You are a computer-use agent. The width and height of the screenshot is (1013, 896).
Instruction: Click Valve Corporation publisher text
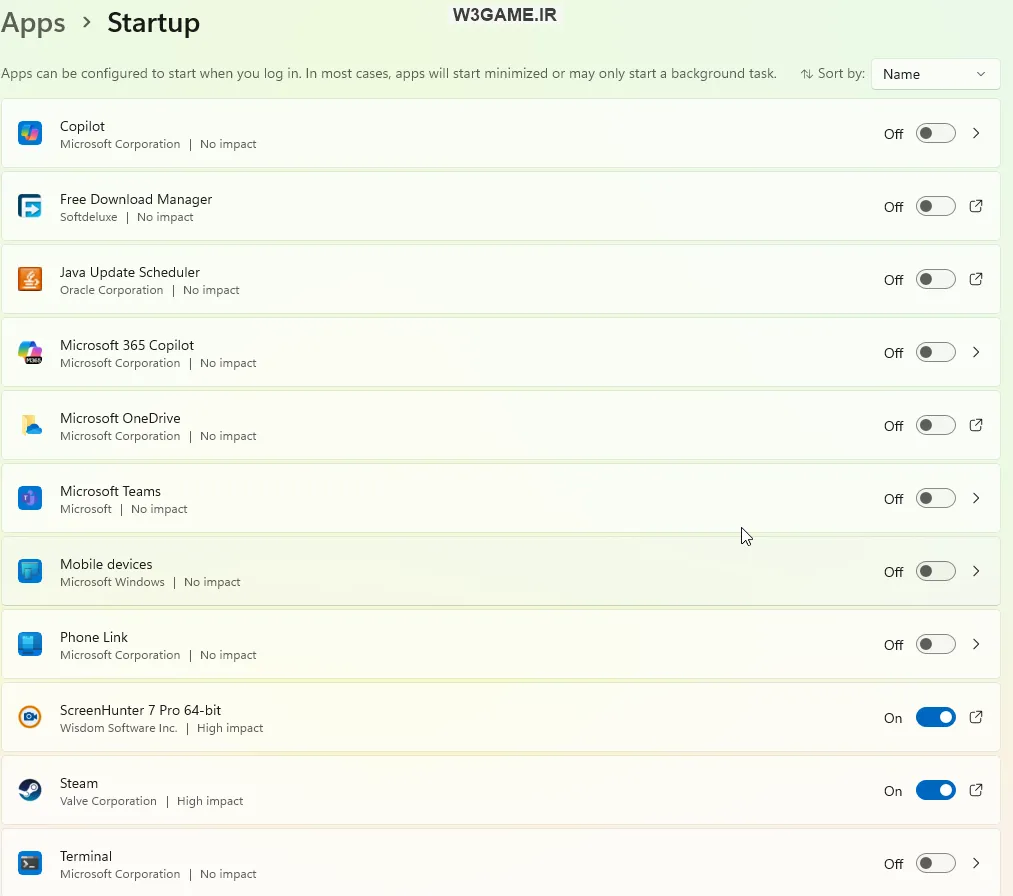click(x=109, y=801)
